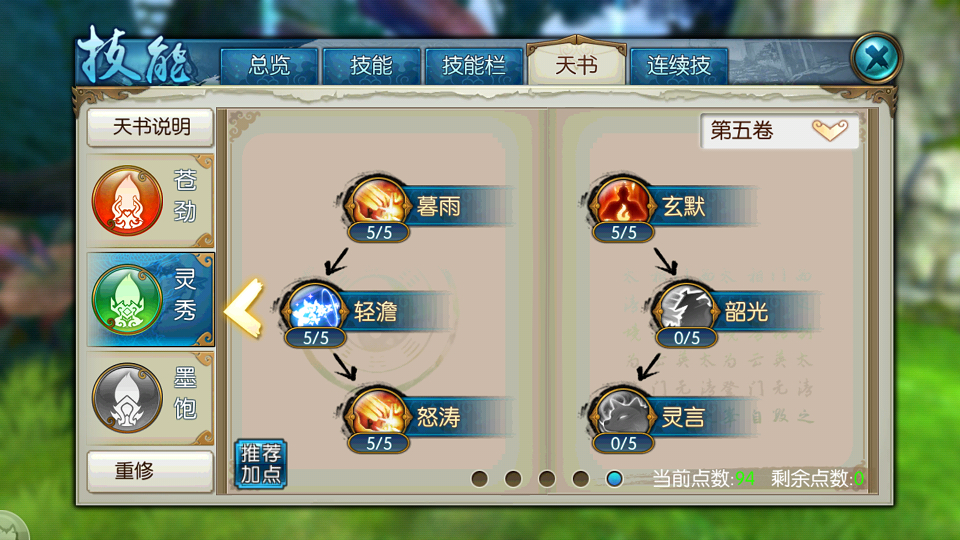Select the 怒涛 skill icon

click(379, 413)
